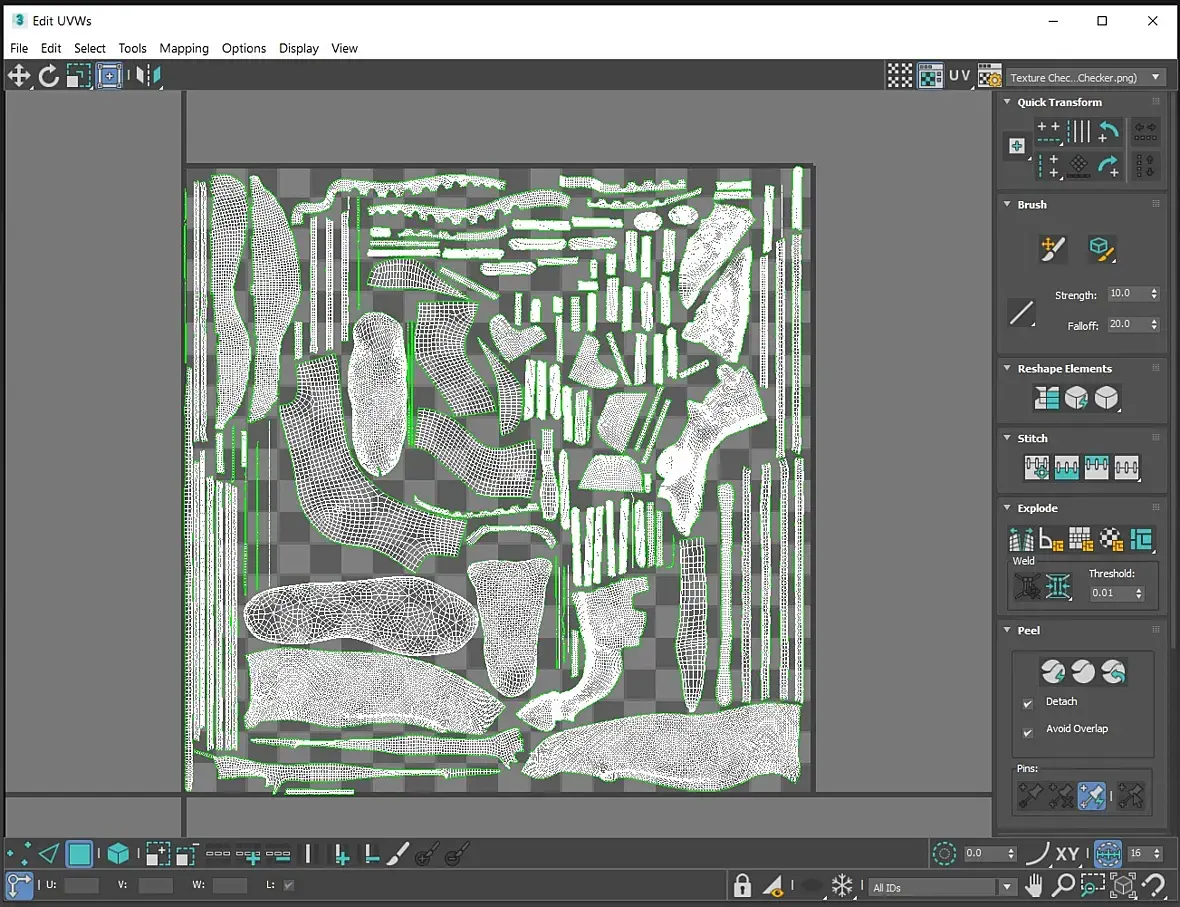Toggle the lock selection padlock
The height and width of the screenshot is (907, 1180).
point(742,886)
